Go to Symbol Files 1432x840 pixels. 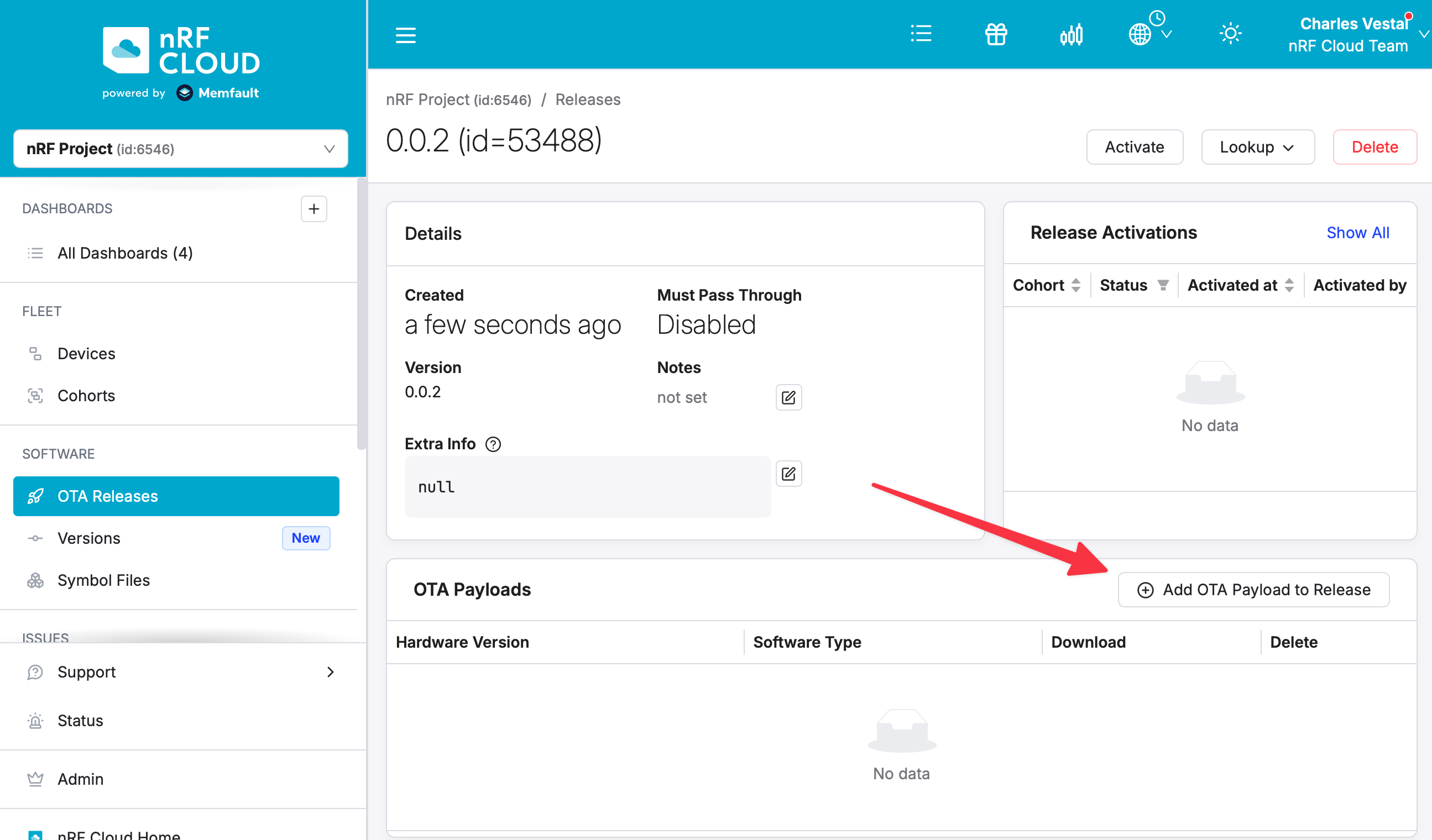pyautogui.click(x=103, y=580)
